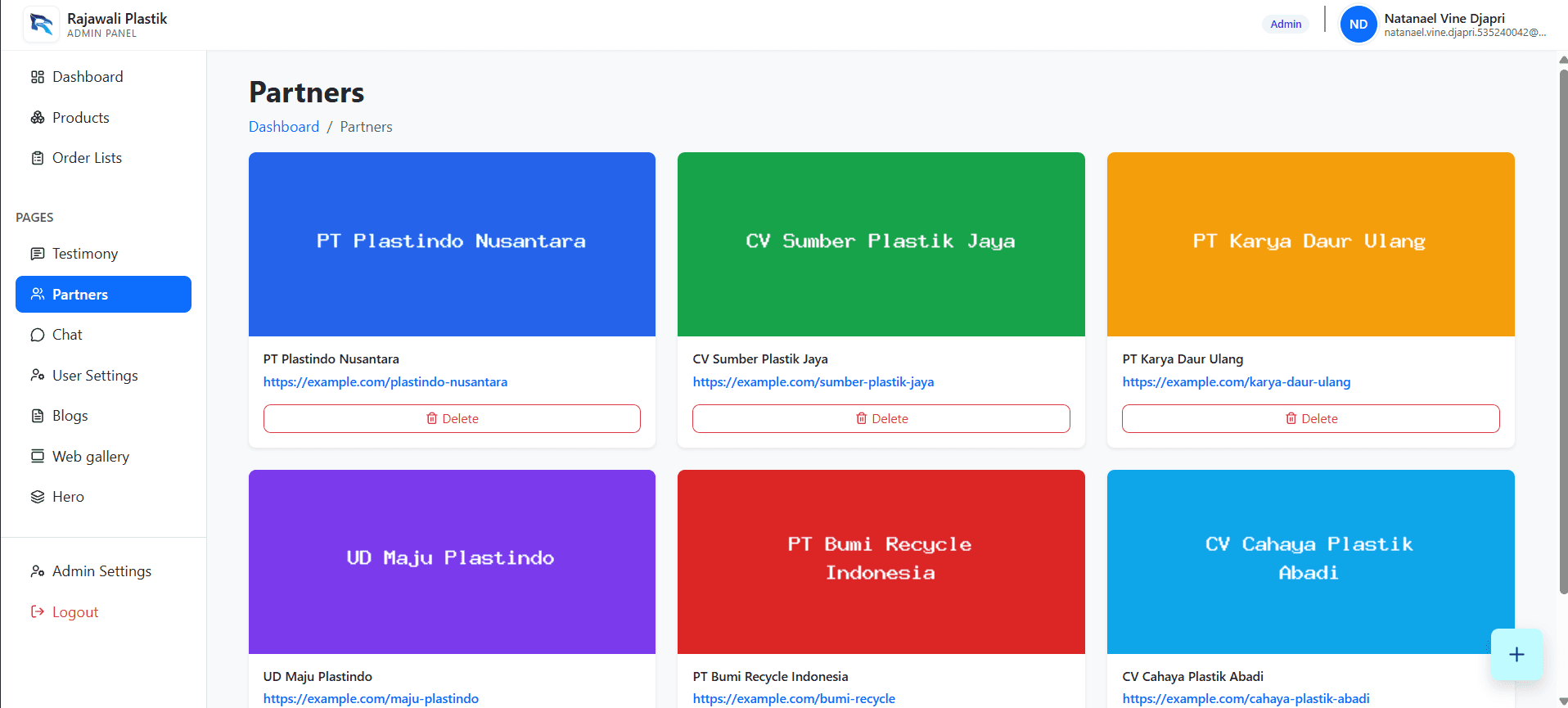The width and height of the screenshot is (1568, 708).
Task: Click the floating plus add partner button
Action: 1516,654
